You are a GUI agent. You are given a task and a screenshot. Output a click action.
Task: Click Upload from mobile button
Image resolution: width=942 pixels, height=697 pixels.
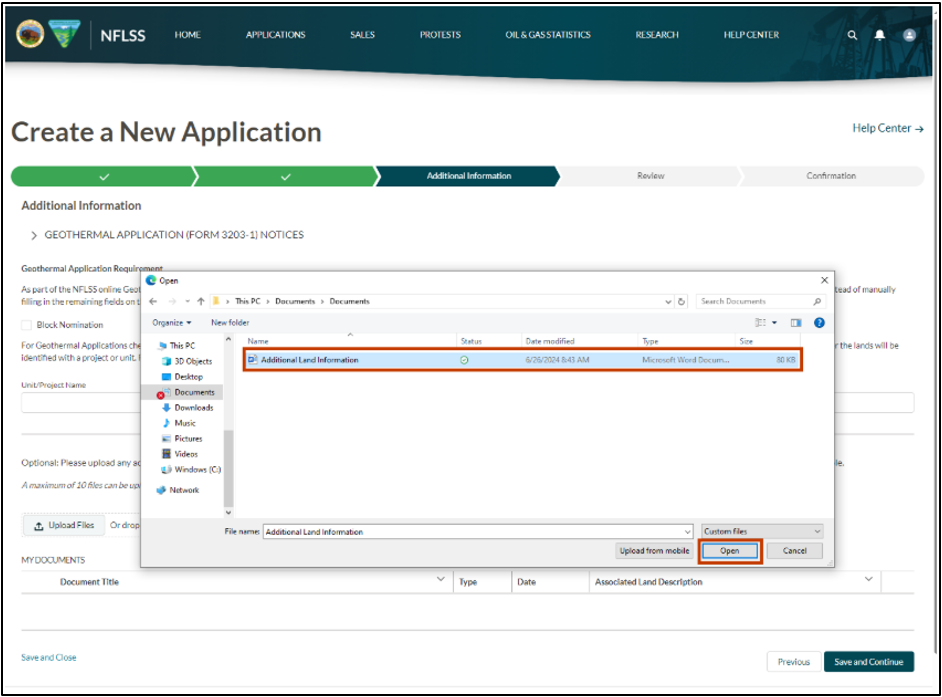(x=654, y=551)
